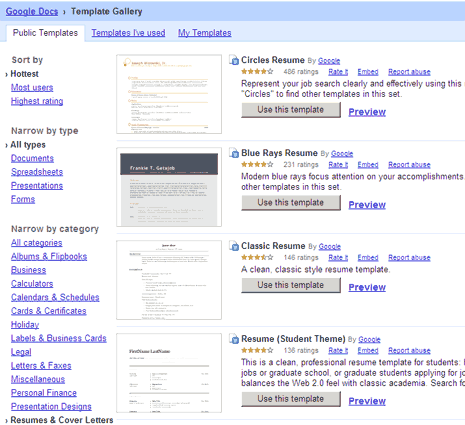
Task: Use the Blue Rays Resume template
Action: pyautogui.click(x=291, y=203)
